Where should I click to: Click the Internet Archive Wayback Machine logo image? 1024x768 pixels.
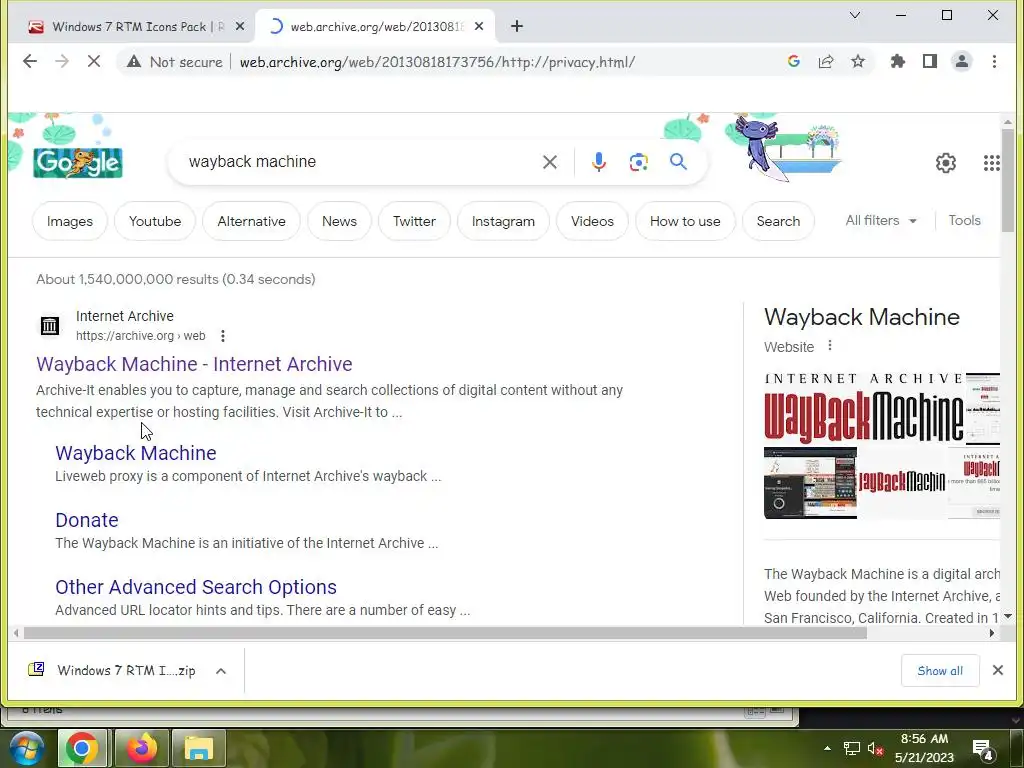coord(863,409)
